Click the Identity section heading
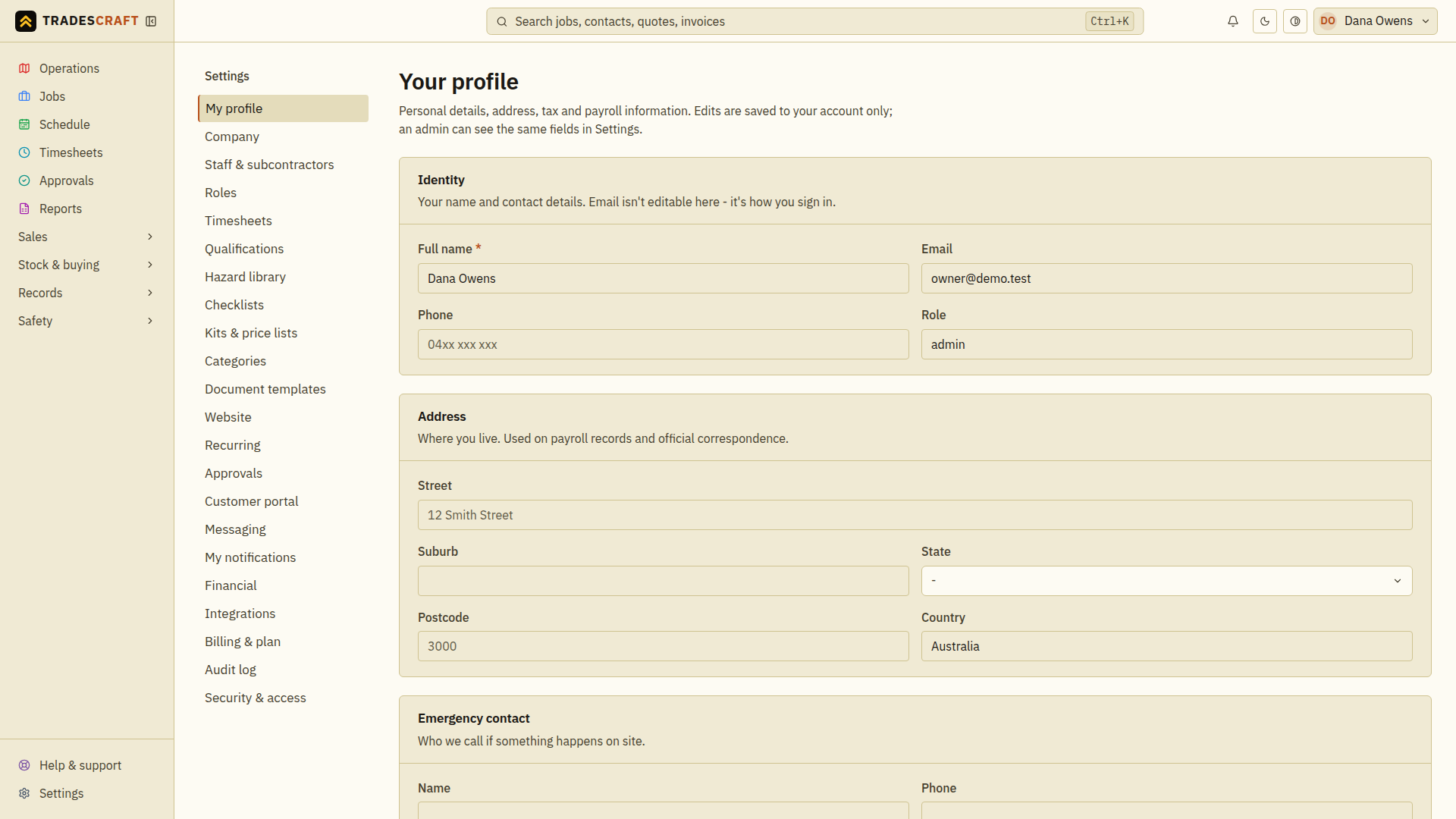This screenshot has height=819, width=1456. point(441,180)
